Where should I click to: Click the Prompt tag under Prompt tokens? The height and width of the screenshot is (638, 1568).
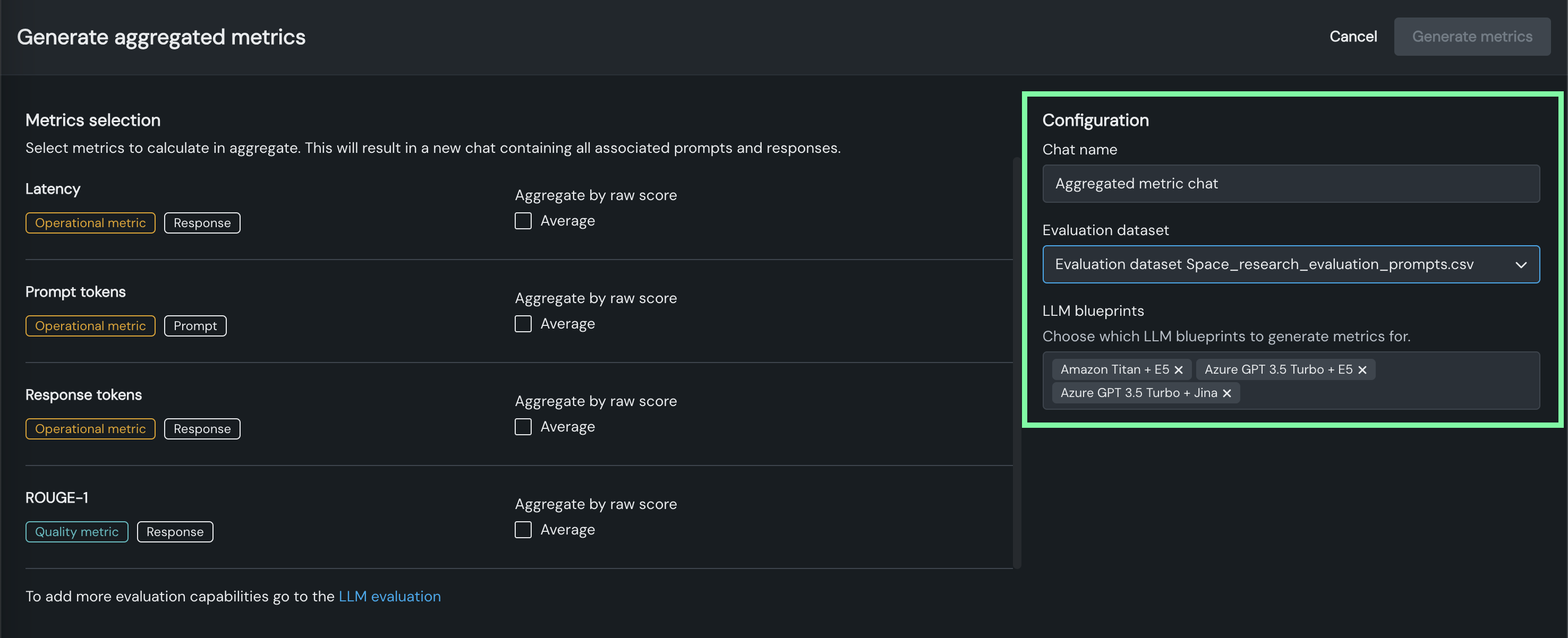coord(195,326)
